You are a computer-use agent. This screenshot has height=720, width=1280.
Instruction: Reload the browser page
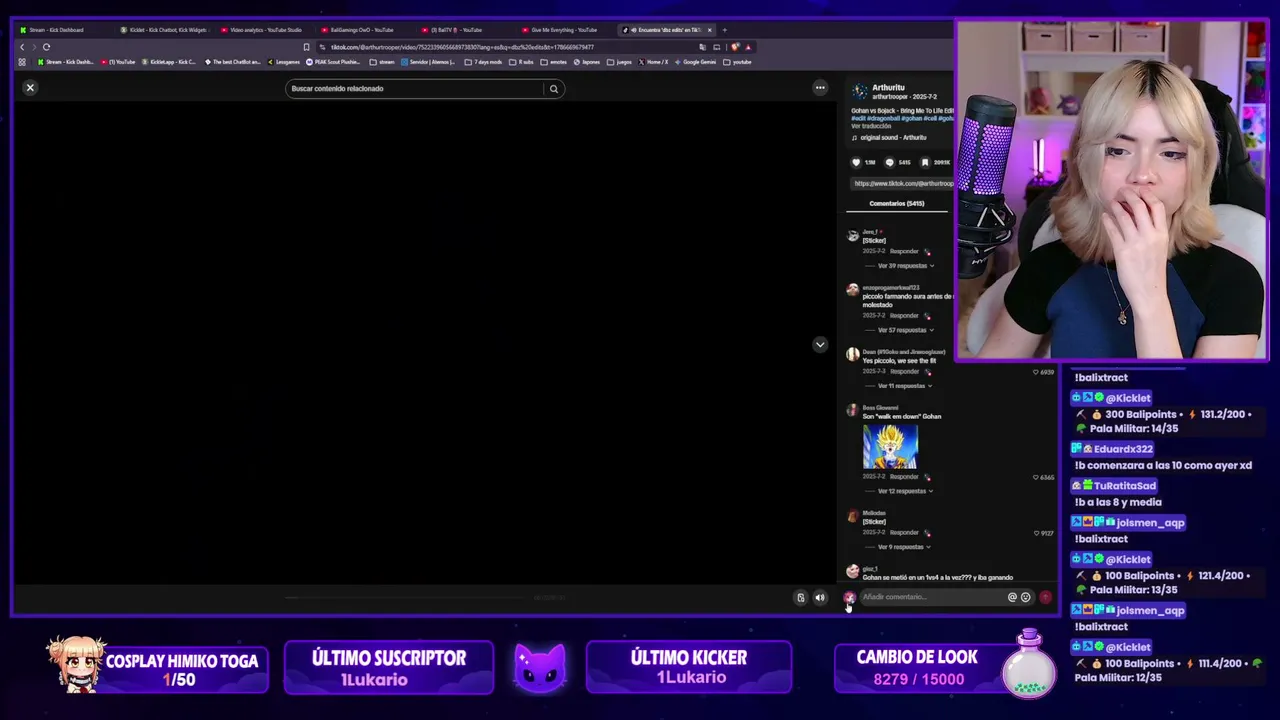46,47
